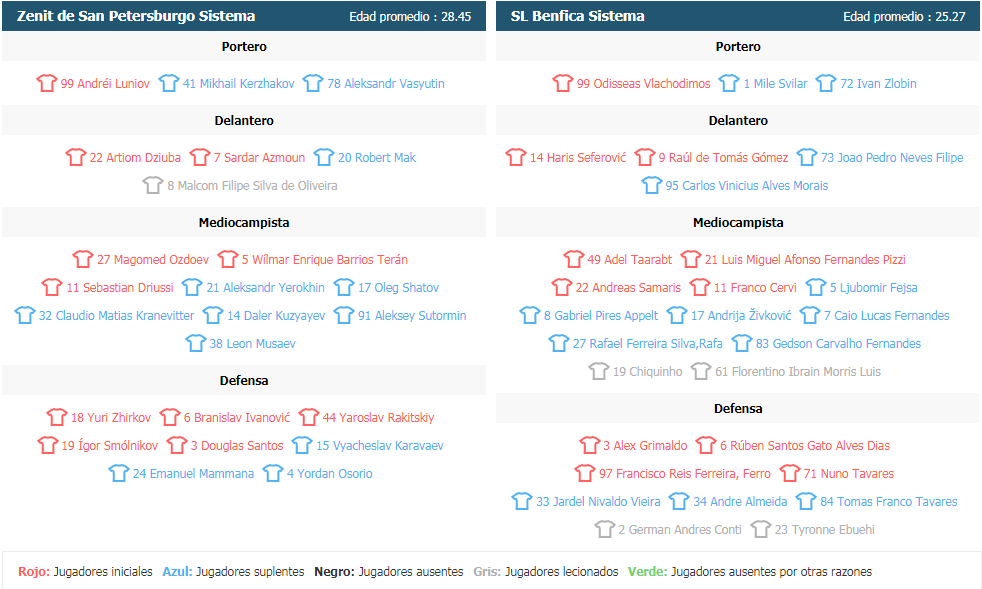Click red jersey icon beside Andréi Luniov
The height and width of the screenshot is (589, 982).
pos(46,83)
